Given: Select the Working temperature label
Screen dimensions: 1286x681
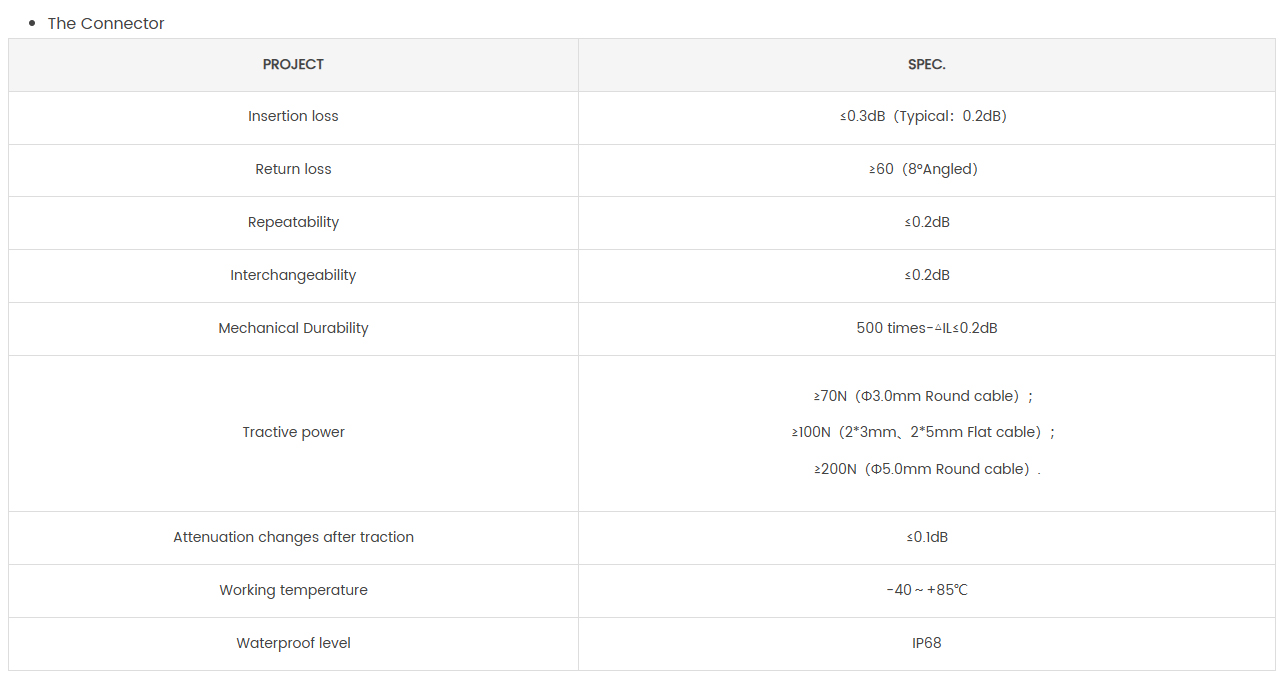Looking at the screenshot, I should pyautogui.click(x=293, y=591).
